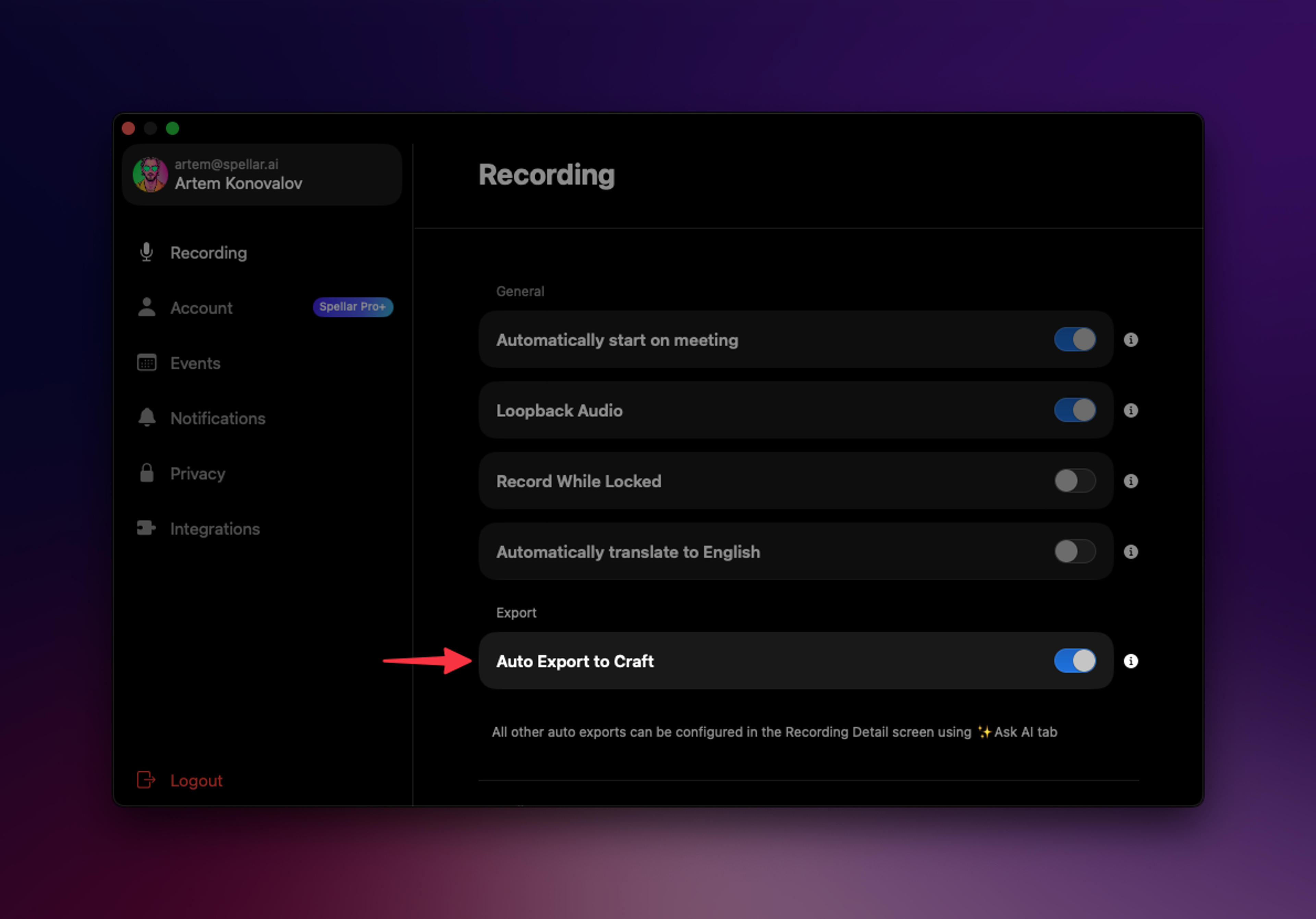
Task: Click the person icon beside Account
Action: [147, 307]
